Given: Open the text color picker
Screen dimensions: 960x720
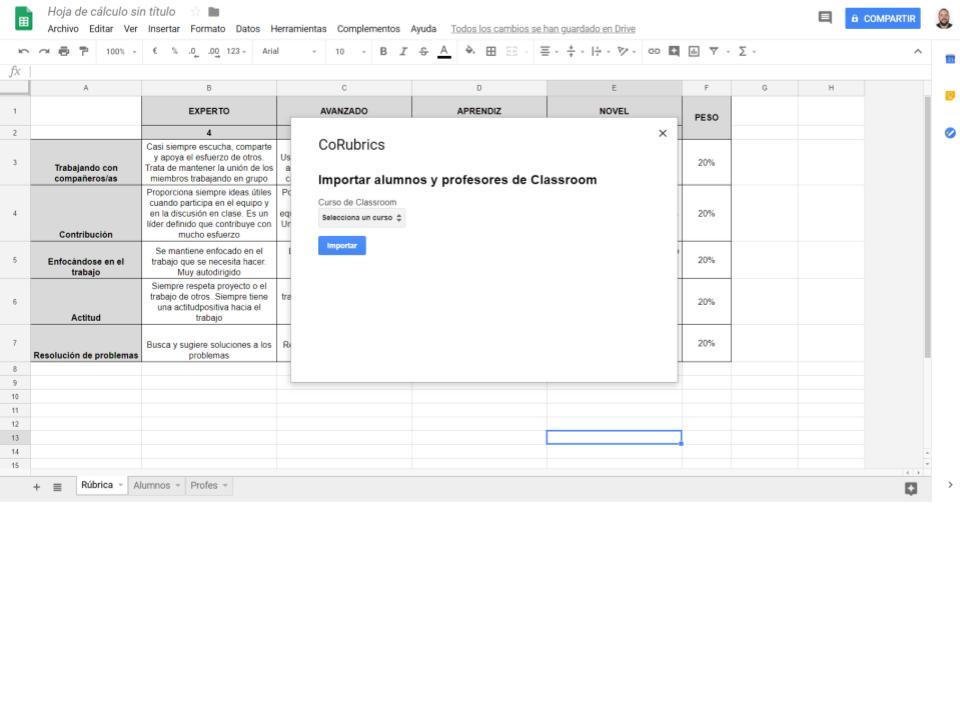Looking at the screenshot, I should pyautogui.click(x=443, y=51).
